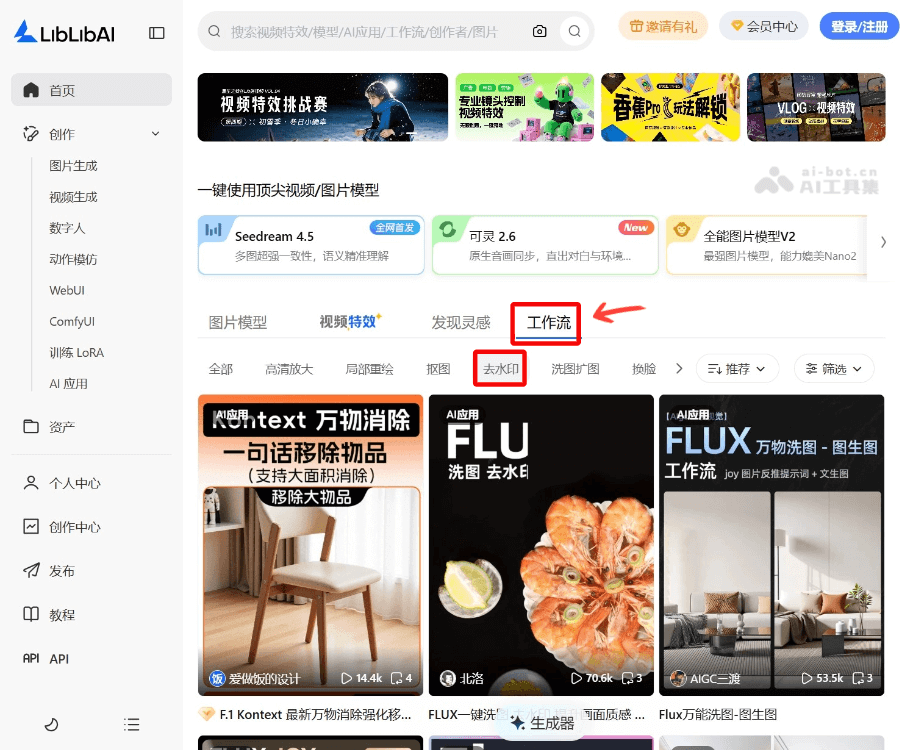Open the 筛选 filter dropdown
Image resolution: width=900 pixels, height=750 pixels.
pyautogui.click(x=834, y=369)
